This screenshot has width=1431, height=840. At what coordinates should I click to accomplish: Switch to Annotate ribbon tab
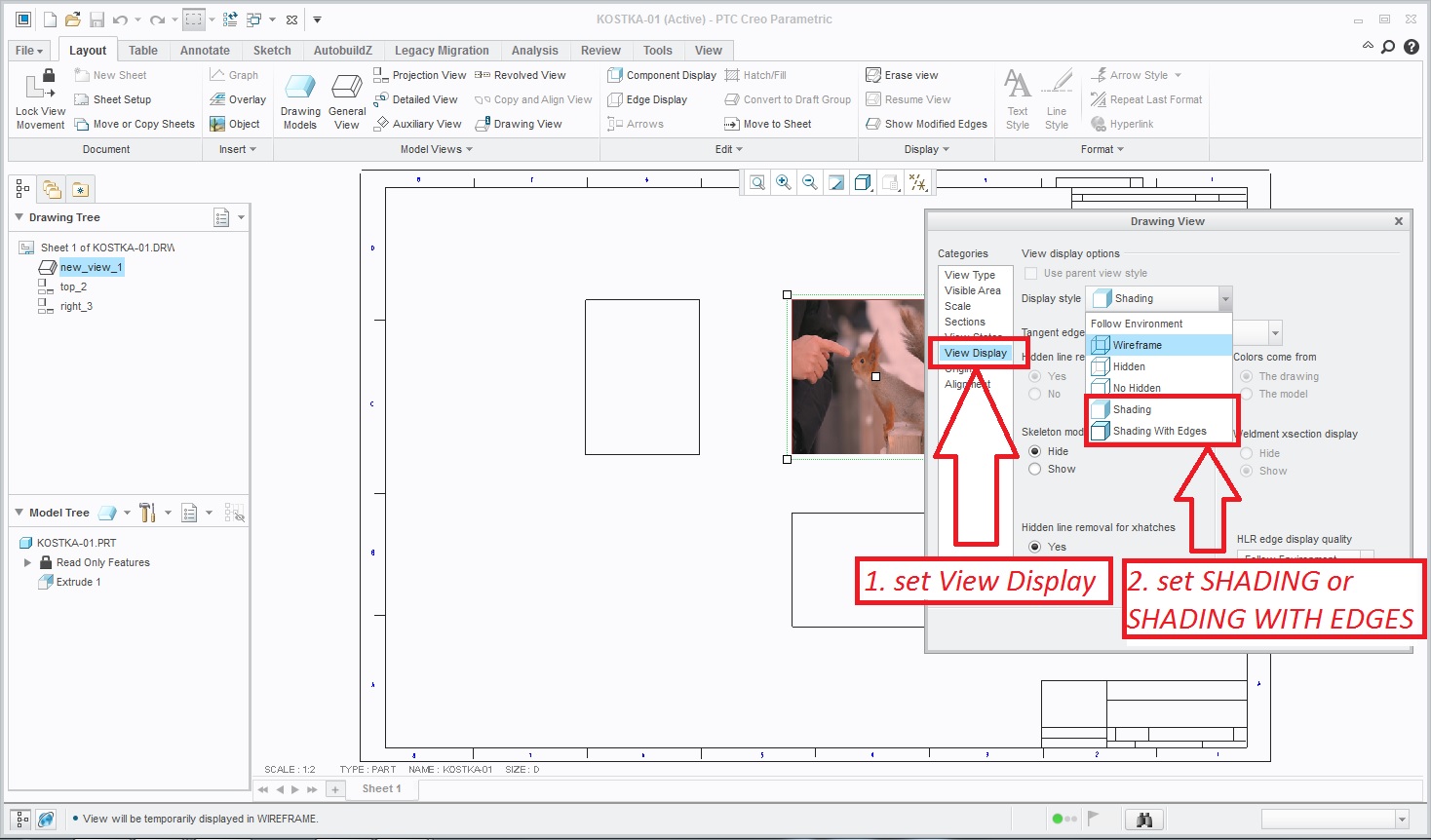point(205,51)
